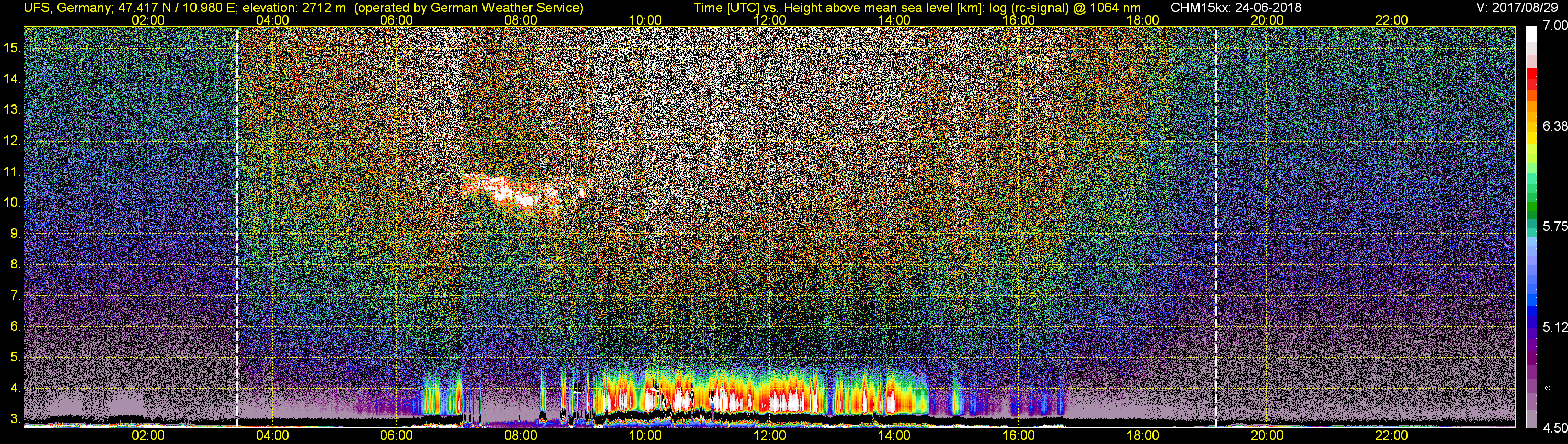Click the 04:00 label on the lower time axis
Screen dimensions: 1568x444
(272, 436)
